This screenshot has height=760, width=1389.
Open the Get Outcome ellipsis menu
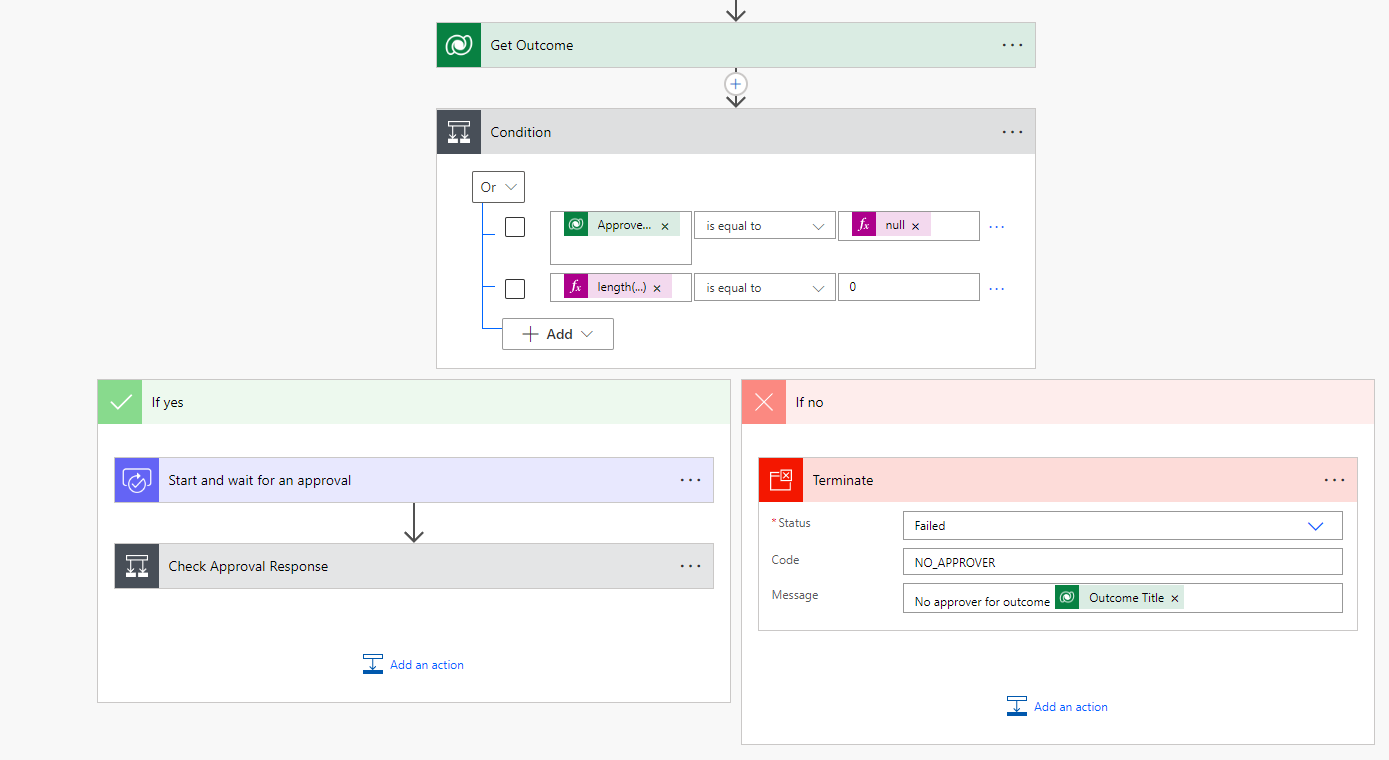tap(1012, 45)
